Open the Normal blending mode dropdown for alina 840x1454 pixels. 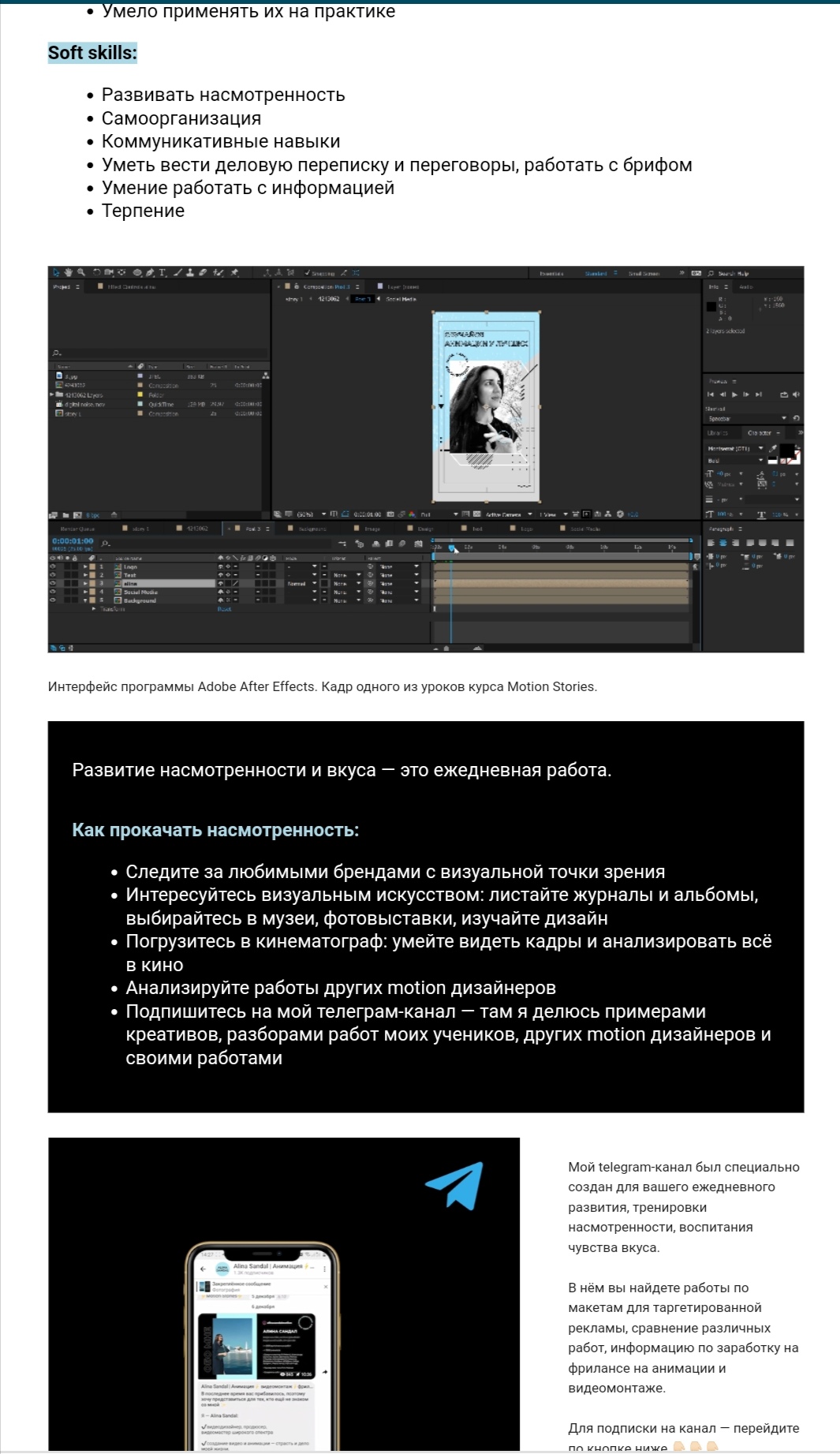coord(302,584)
